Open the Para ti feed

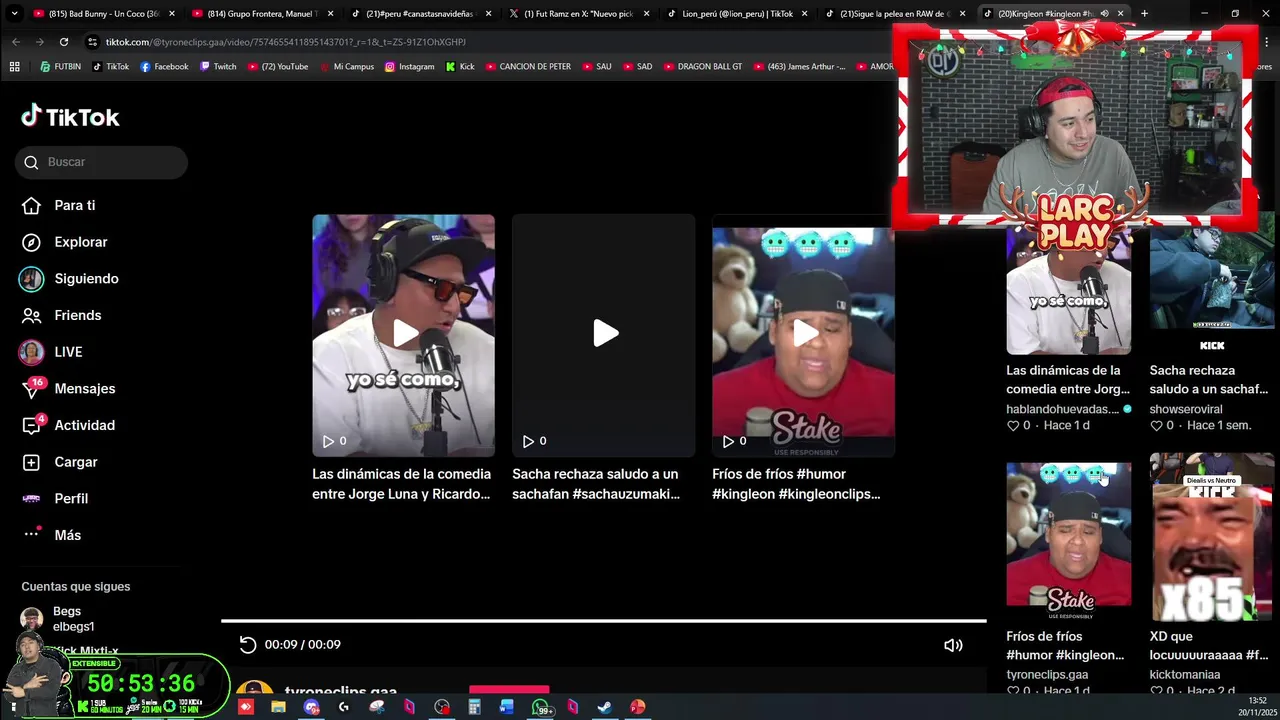coord(60,205)
